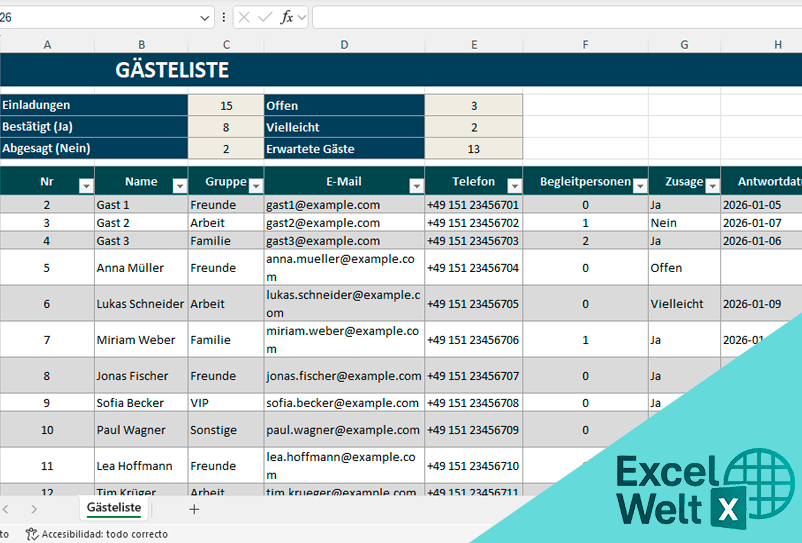Select the Lea Hoffmann name cell
This screenshot has width=802, height=543.
141,466
